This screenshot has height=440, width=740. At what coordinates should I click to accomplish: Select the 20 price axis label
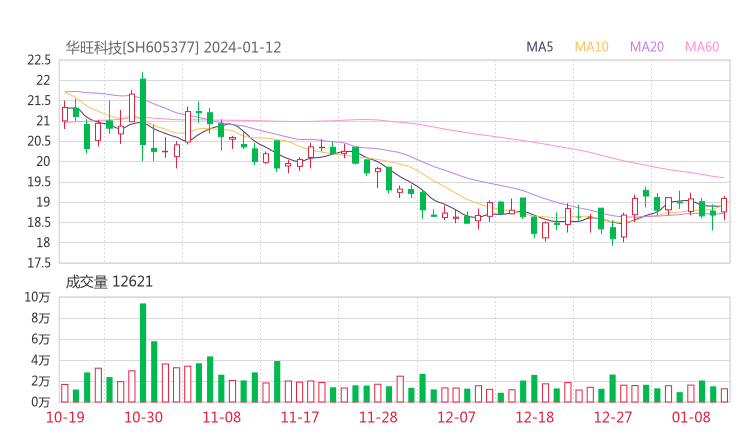point(43,161)
